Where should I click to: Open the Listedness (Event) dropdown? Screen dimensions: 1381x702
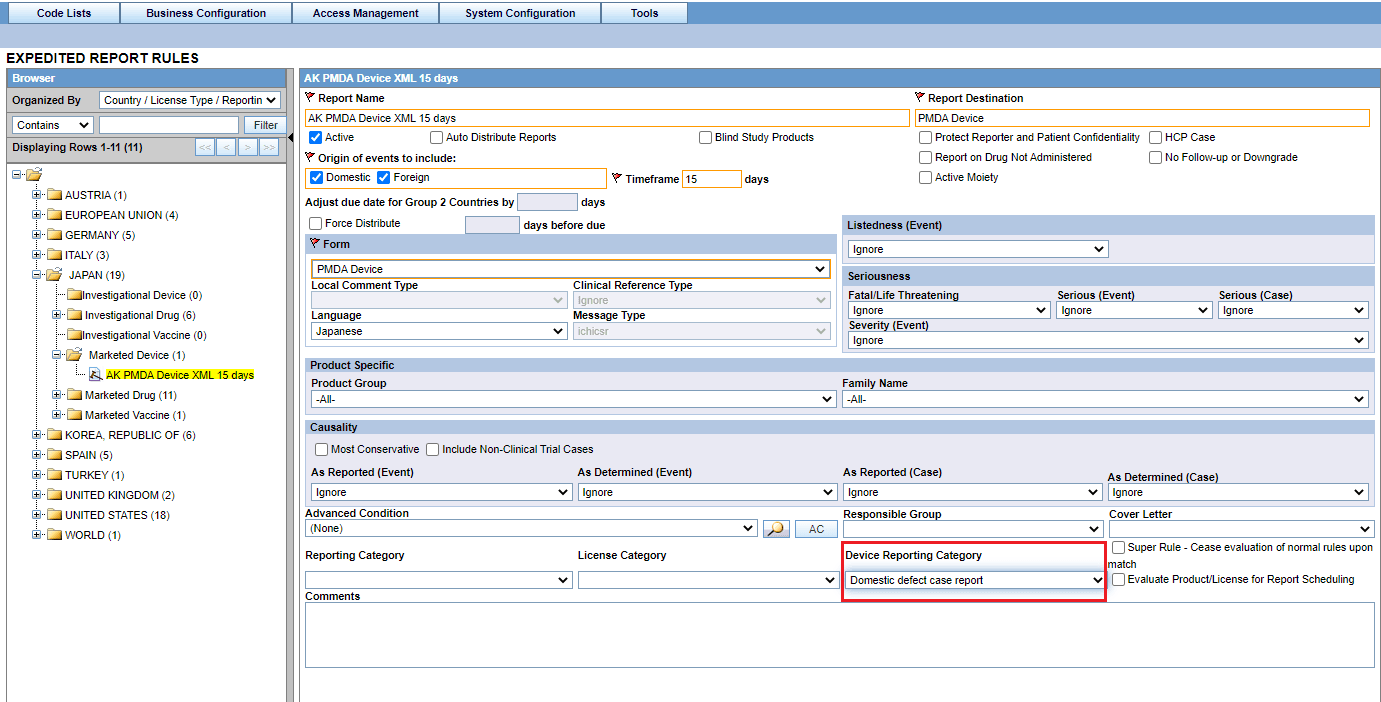click(x=978, y=249)
